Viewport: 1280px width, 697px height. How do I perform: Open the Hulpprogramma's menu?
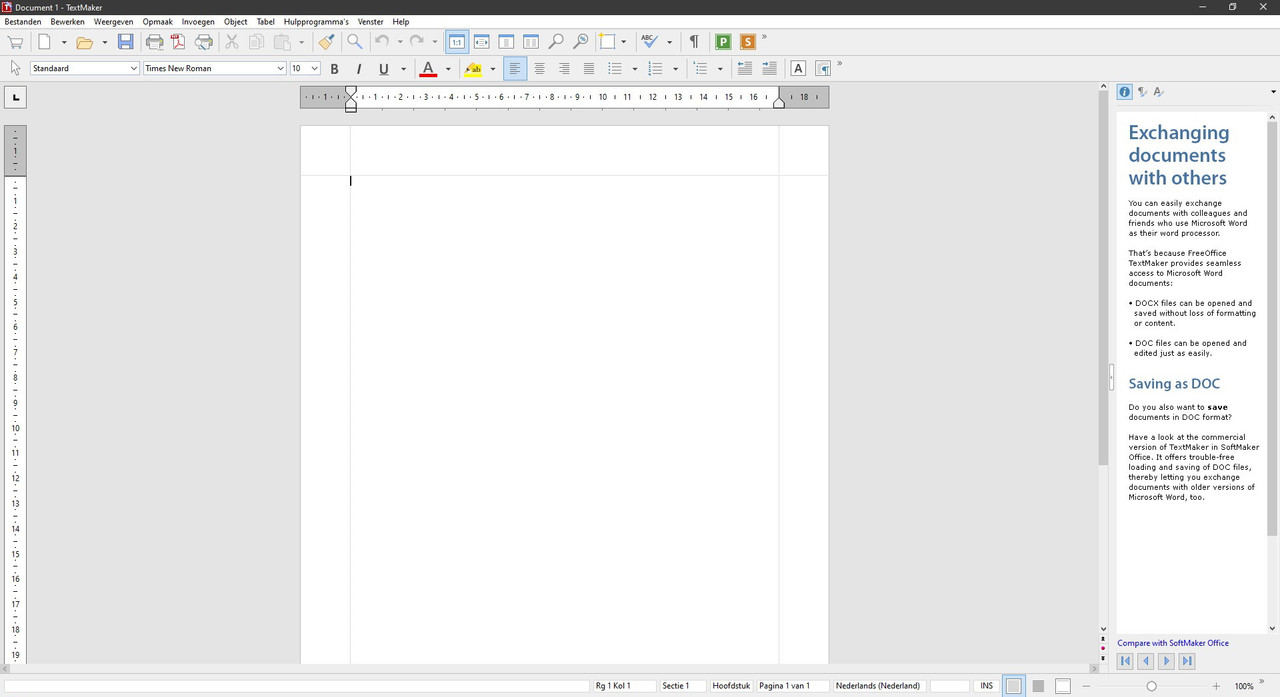click(316, 21)
